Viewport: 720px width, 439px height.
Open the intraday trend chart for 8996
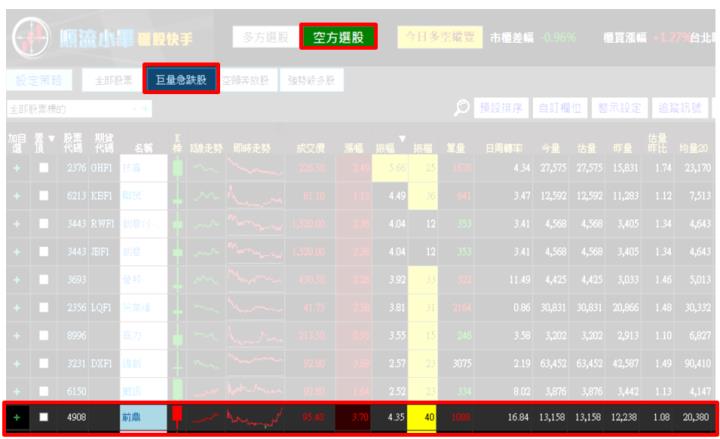tap(254, 336)
